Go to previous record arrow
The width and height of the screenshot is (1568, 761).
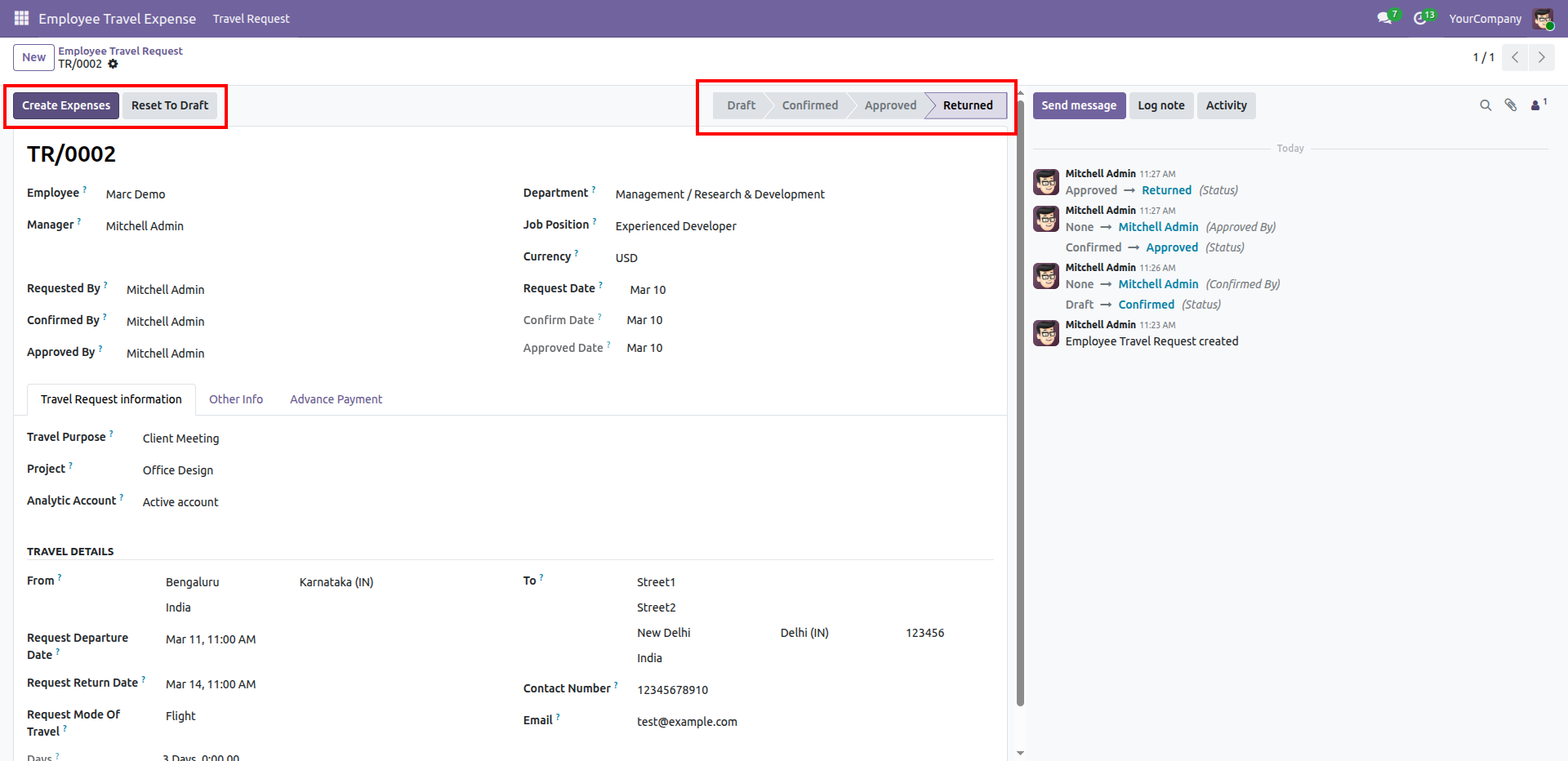pos(1515,57)
